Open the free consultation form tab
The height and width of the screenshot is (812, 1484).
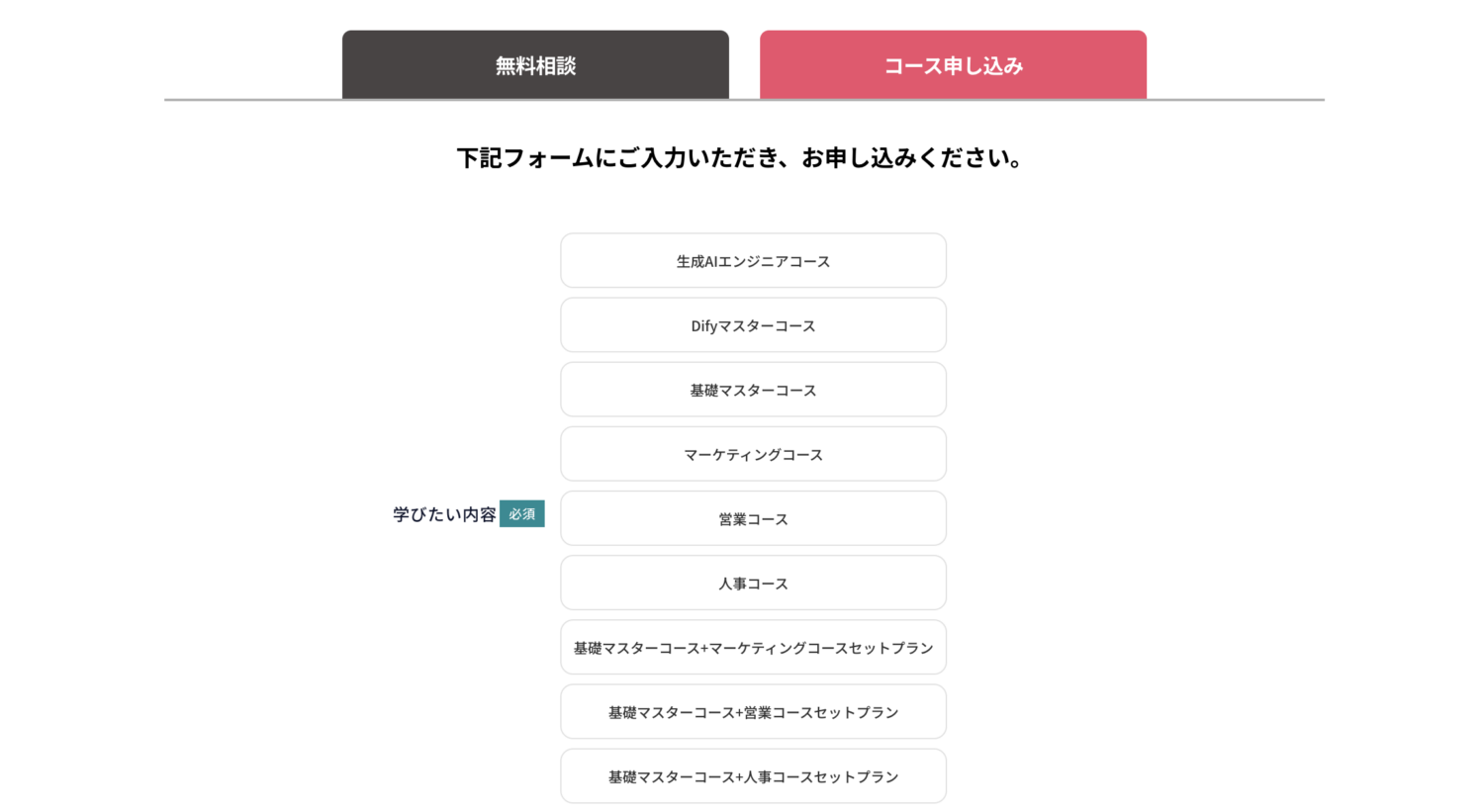(534, 64)
